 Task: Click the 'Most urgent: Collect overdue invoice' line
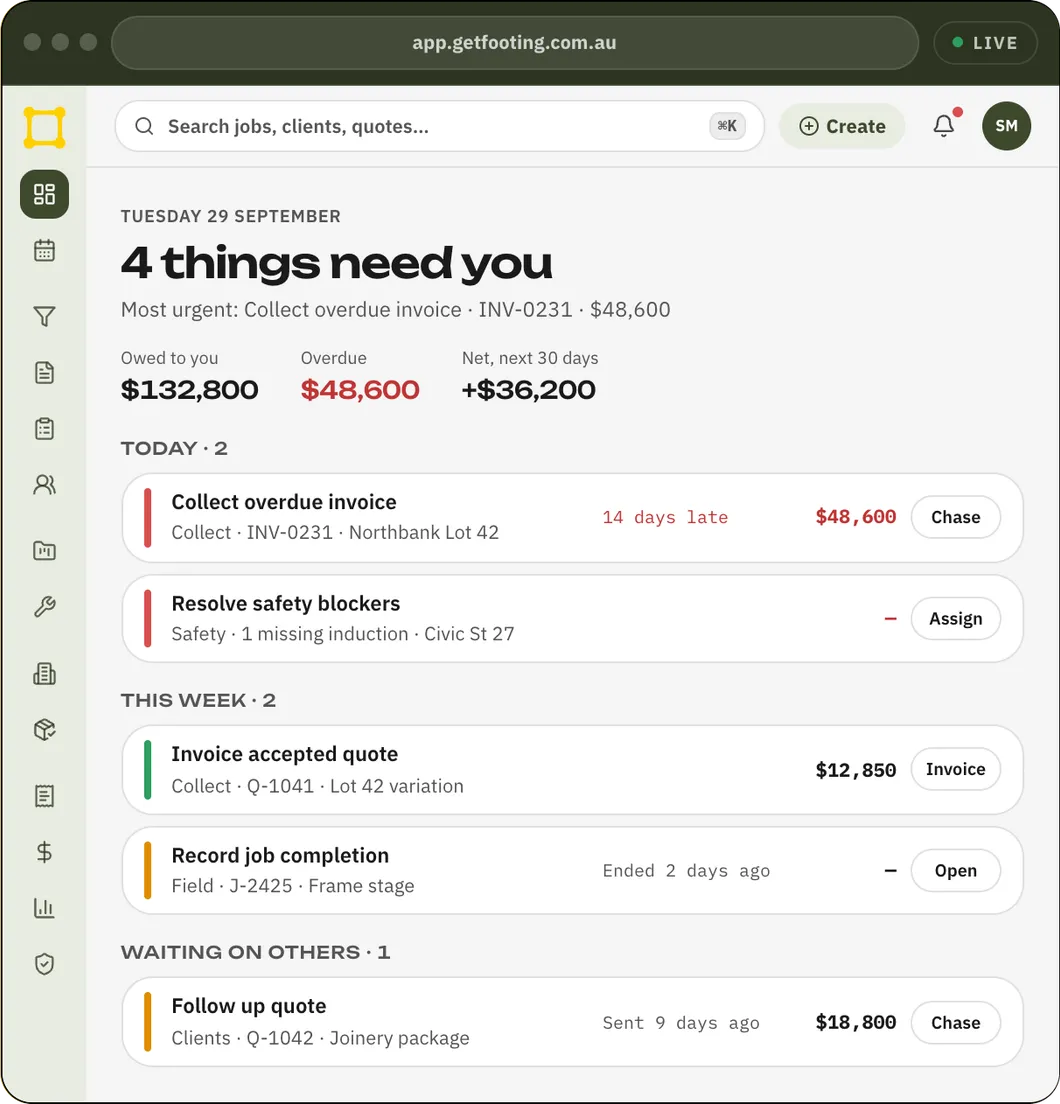coord(396,309)
